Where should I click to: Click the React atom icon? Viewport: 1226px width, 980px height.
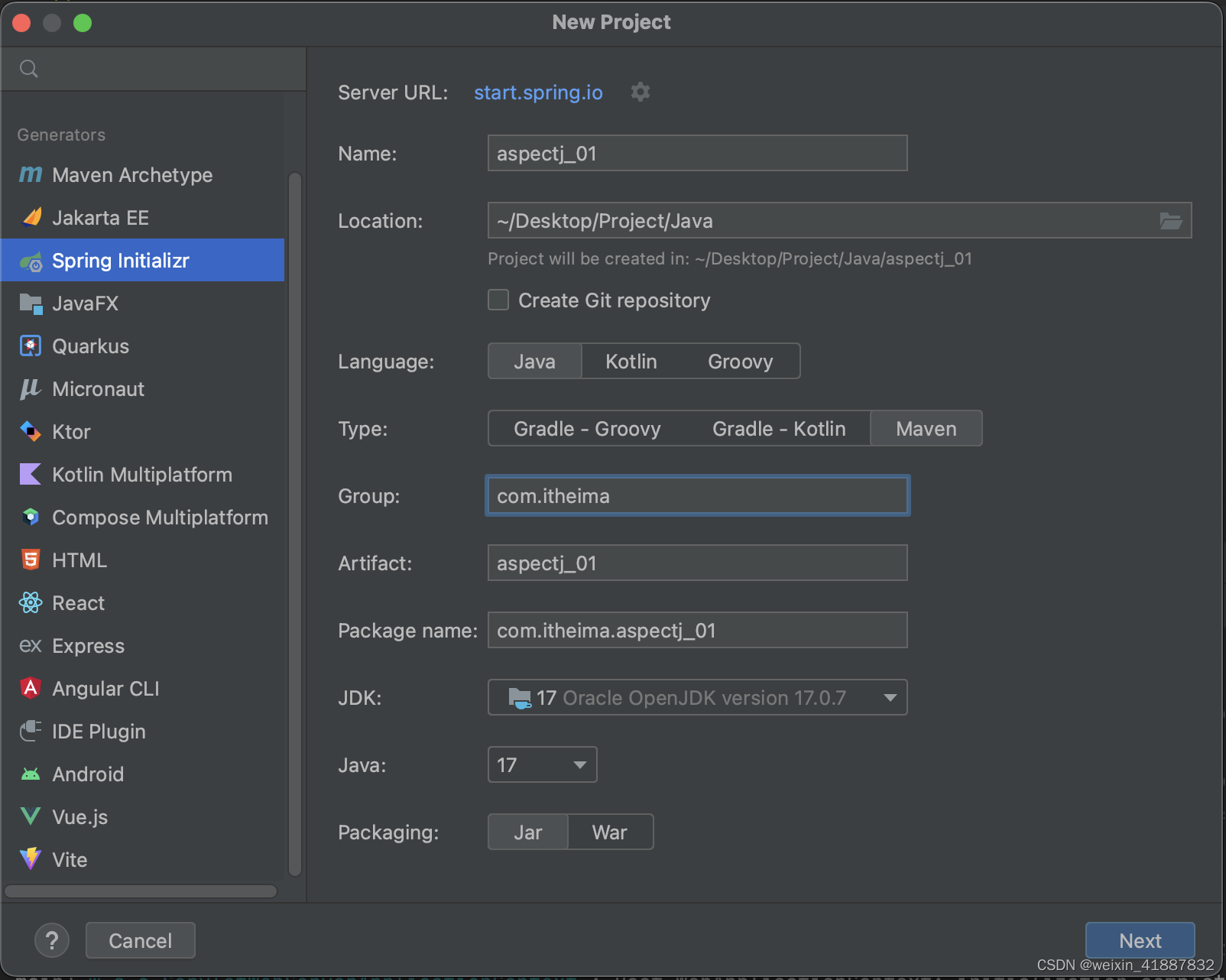[x=31, y=603]
